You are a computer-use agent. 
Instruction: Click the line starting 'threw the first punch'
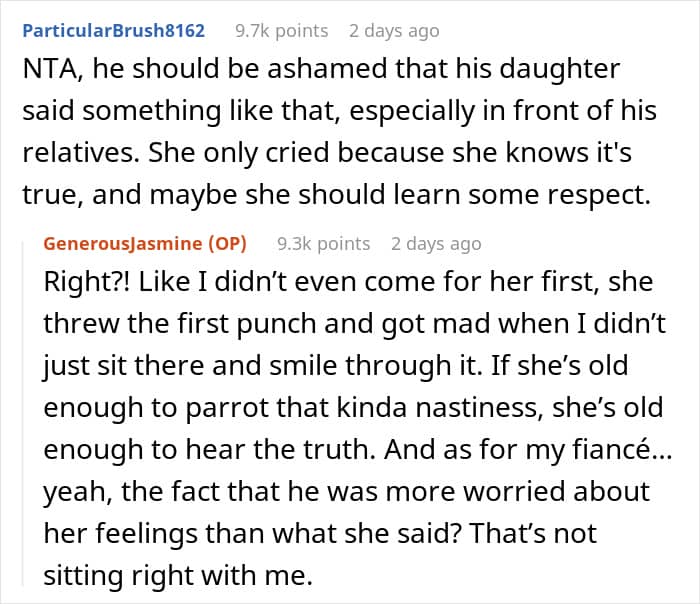tap(354, 324)
